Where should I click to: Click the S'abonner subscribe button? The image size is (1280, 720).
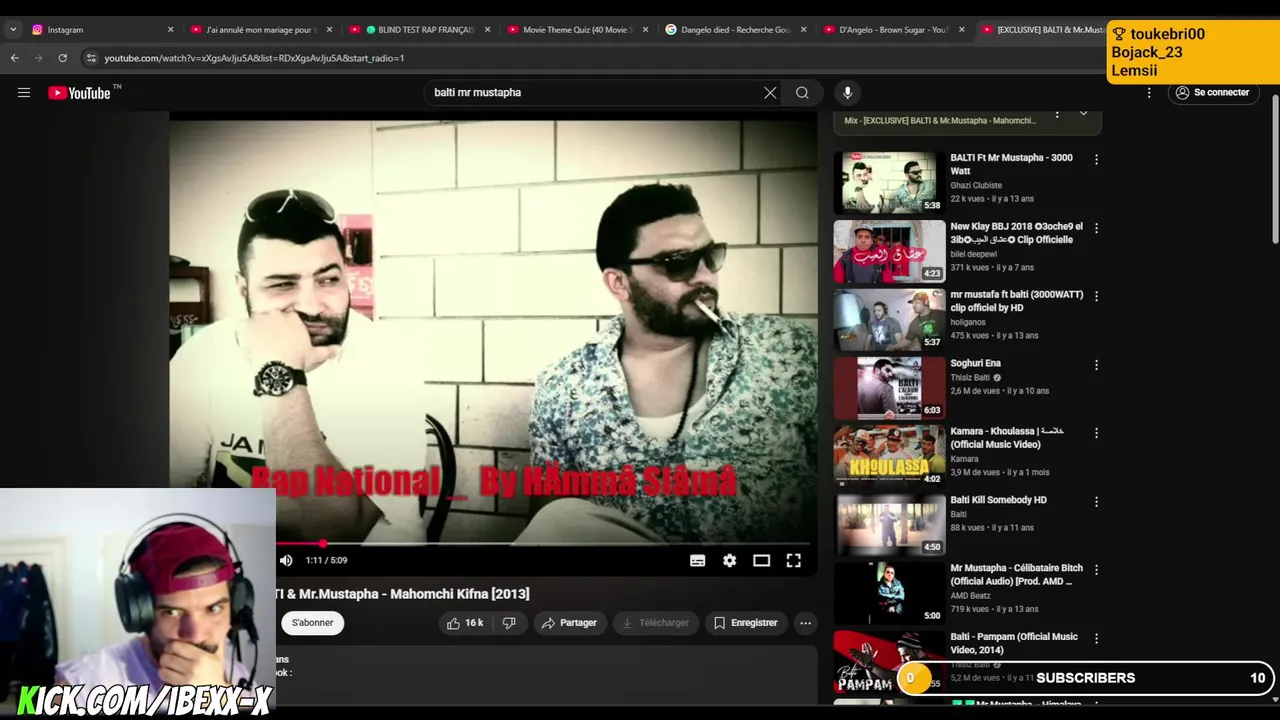click(x=312, y=623)
